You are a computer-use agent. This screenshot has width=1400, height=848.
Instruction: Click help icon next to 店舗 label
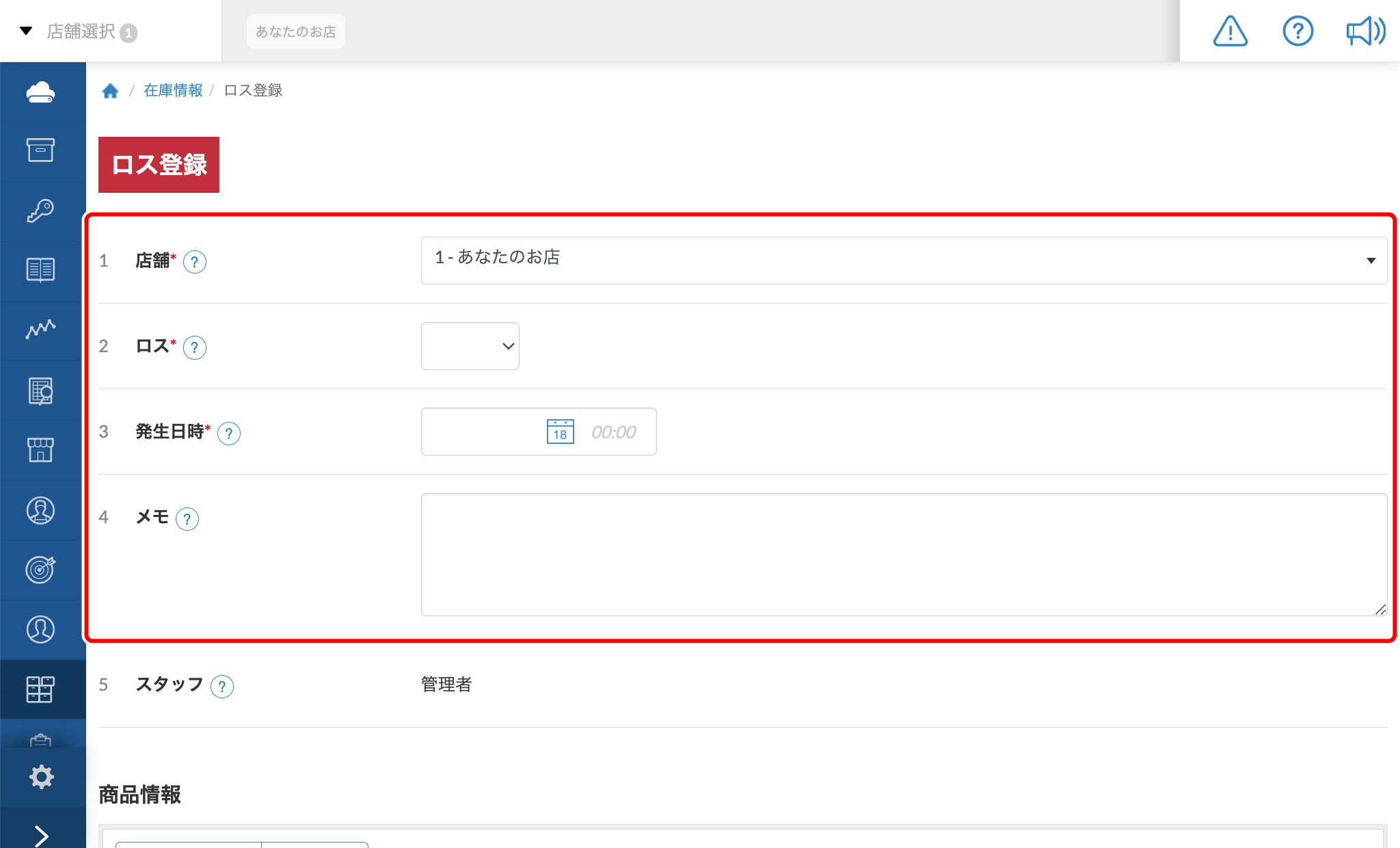tap(195, 262)
